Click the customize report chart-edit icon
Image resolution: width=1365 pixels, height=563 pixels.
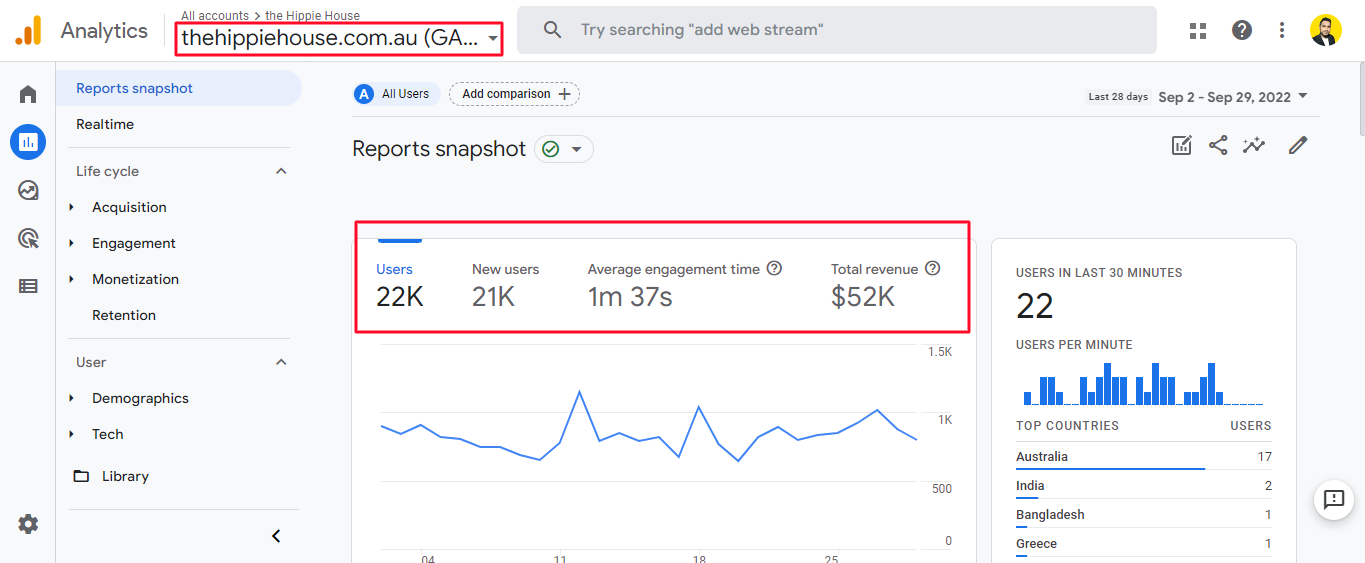point(1181,145)
